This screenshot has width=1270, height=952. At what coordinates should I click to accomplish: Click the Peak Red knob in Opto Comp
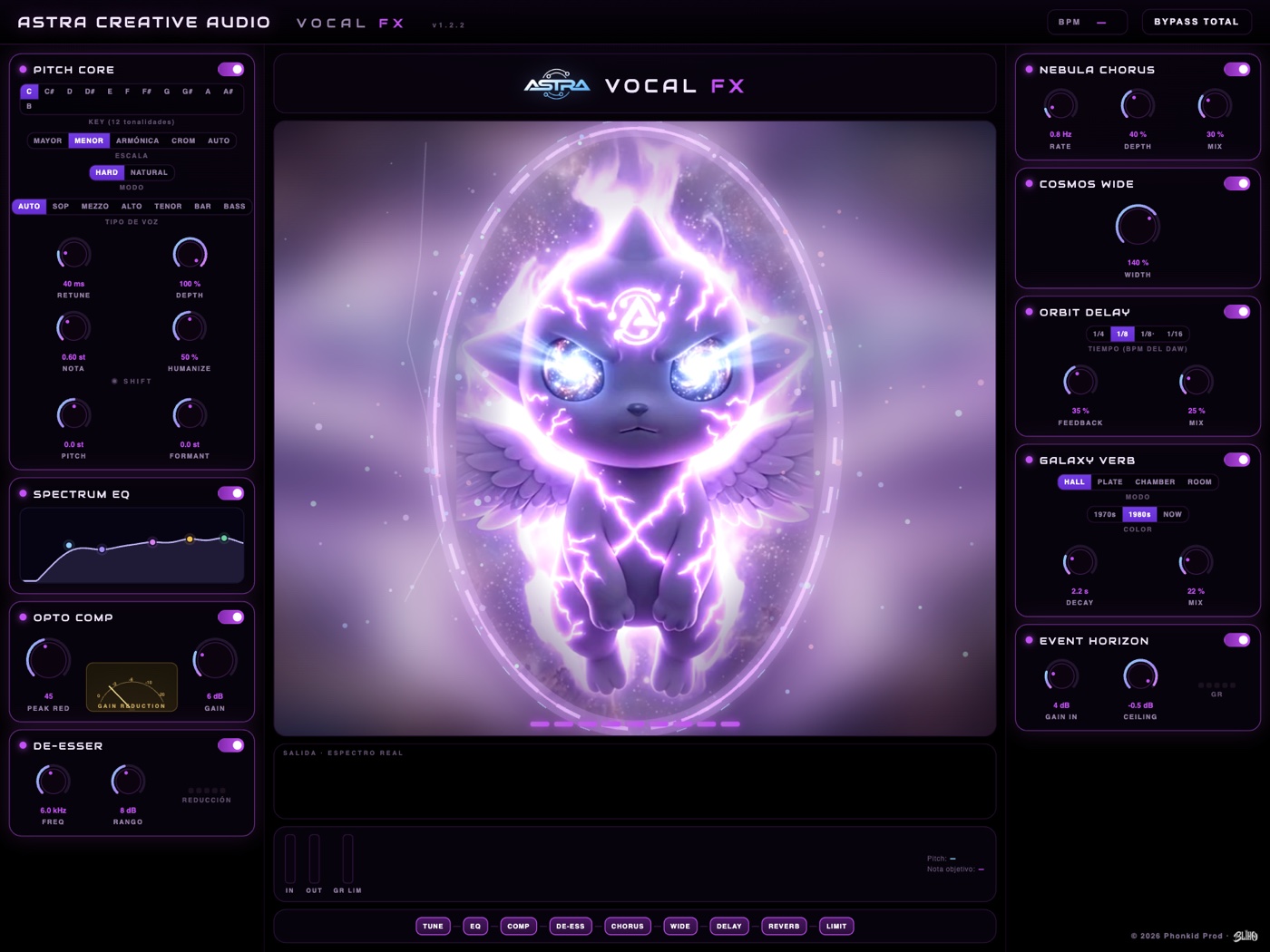[x=48, y=661]
